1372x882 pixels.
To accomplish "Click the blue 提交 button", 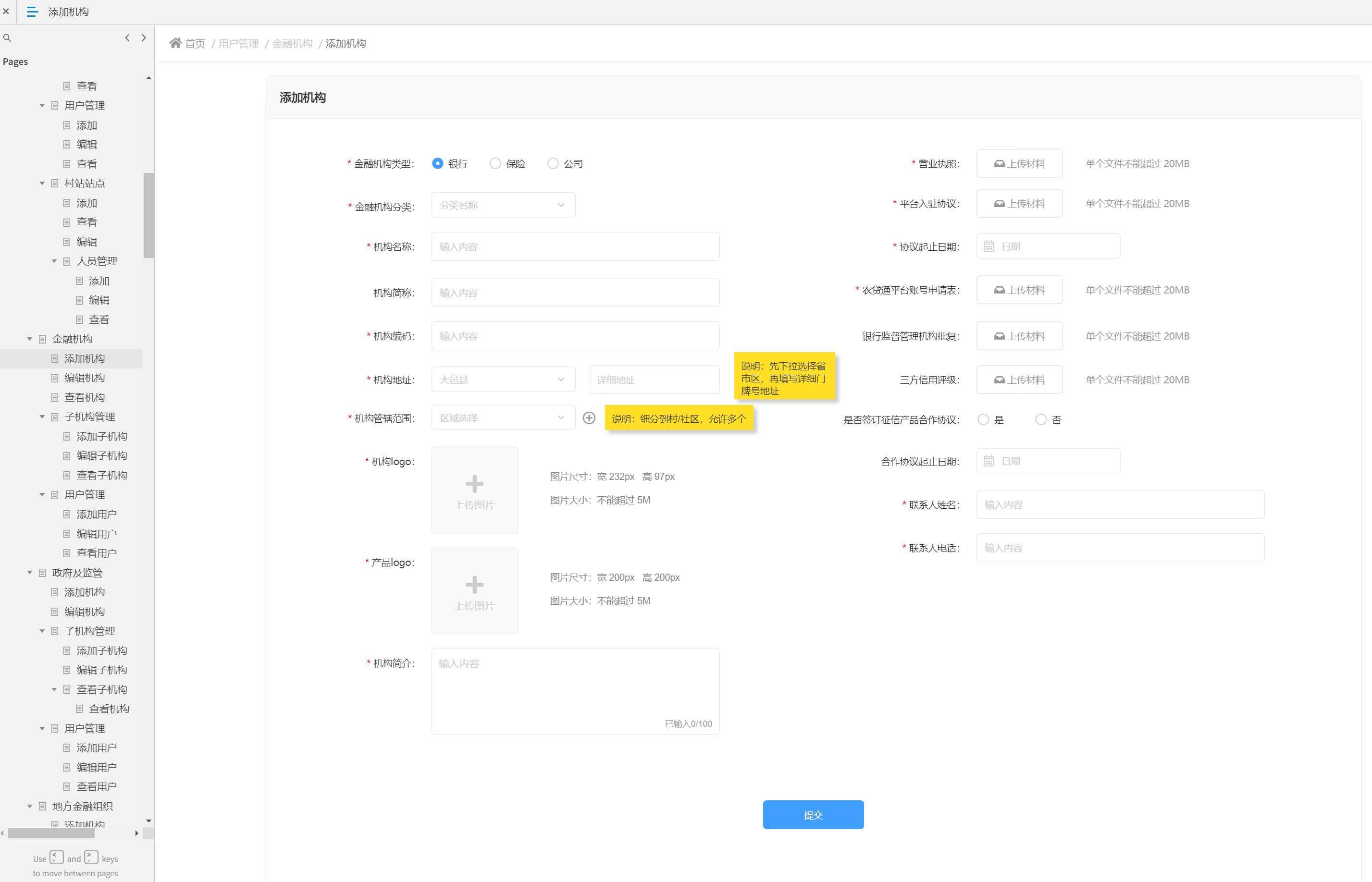I will [813, 814].
